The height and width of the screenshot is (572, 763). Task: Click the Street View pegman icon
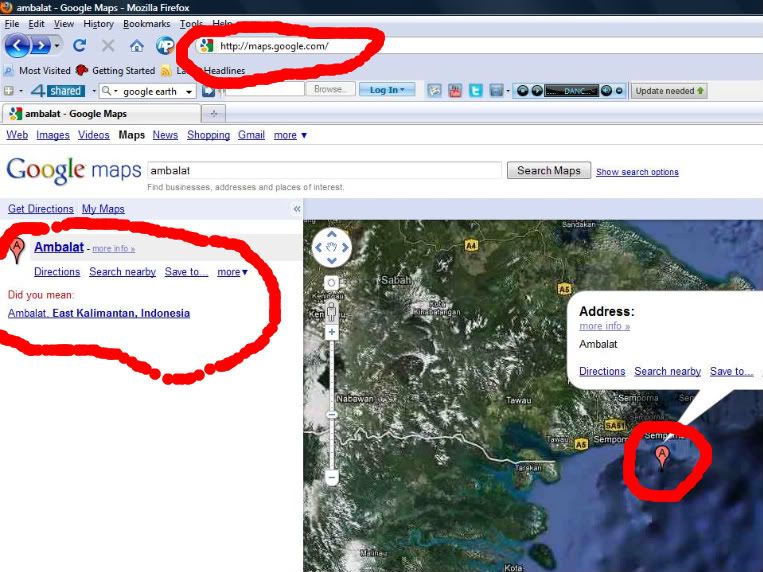331,312
